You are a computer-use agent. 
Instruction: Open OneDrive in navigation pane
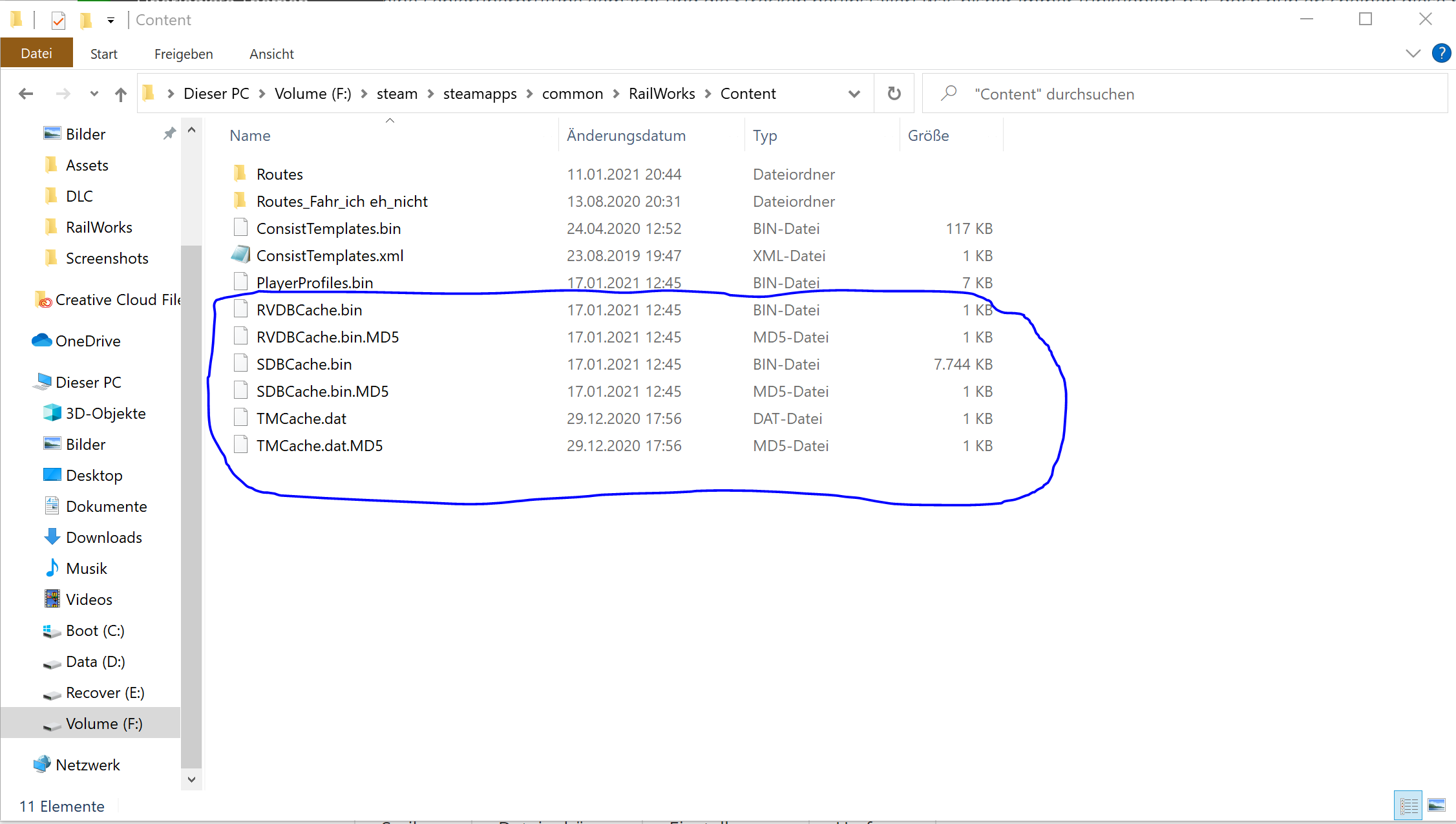point(88,341)
